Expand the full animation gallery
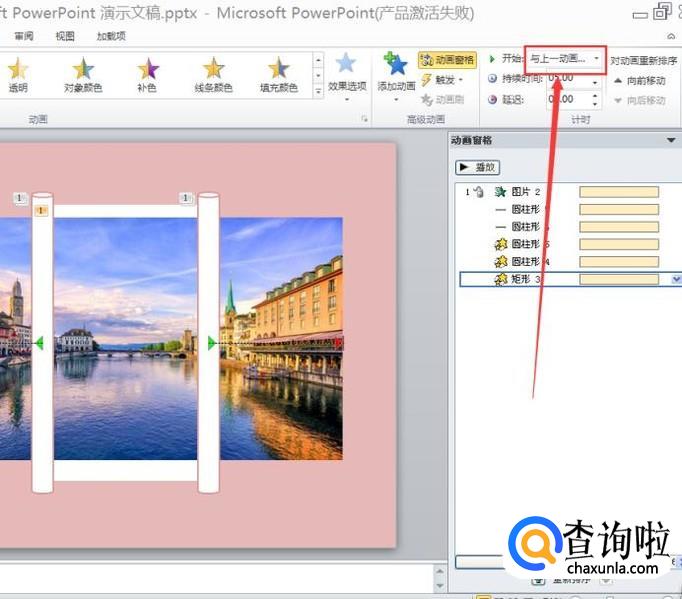This screenshot has width=682, height=599. pos(318,92)
